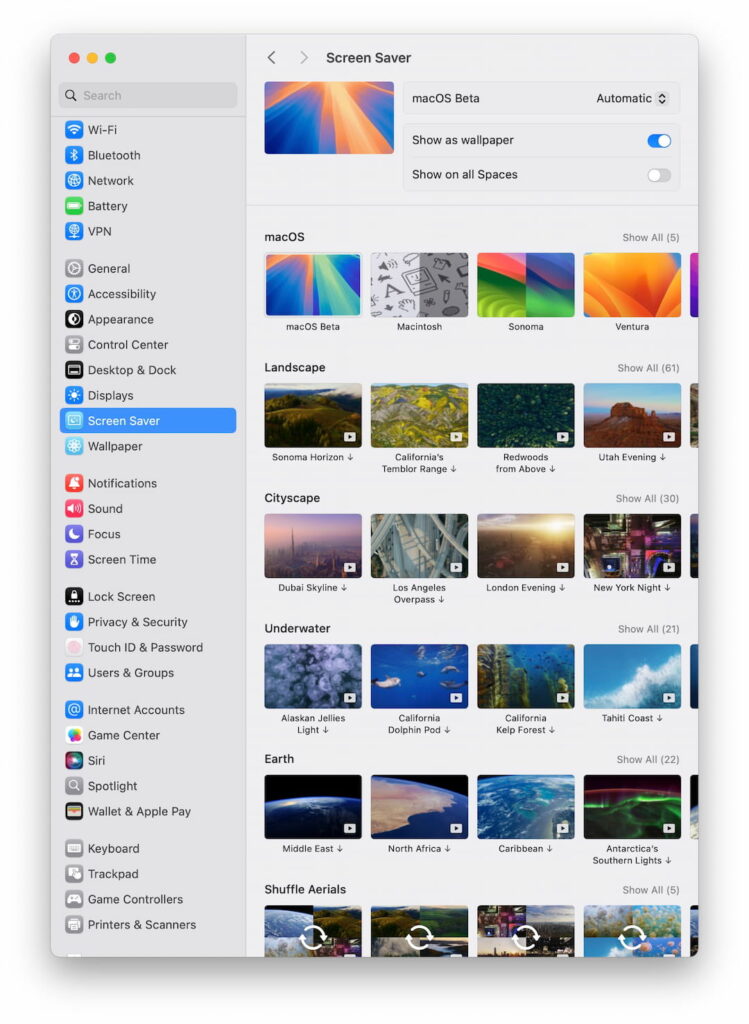The width and height of the screenshot is (749, 1024).
Task: Select the Ventura screen saver thumbnail
Action: pyautogui.click(x=632, y=285)
